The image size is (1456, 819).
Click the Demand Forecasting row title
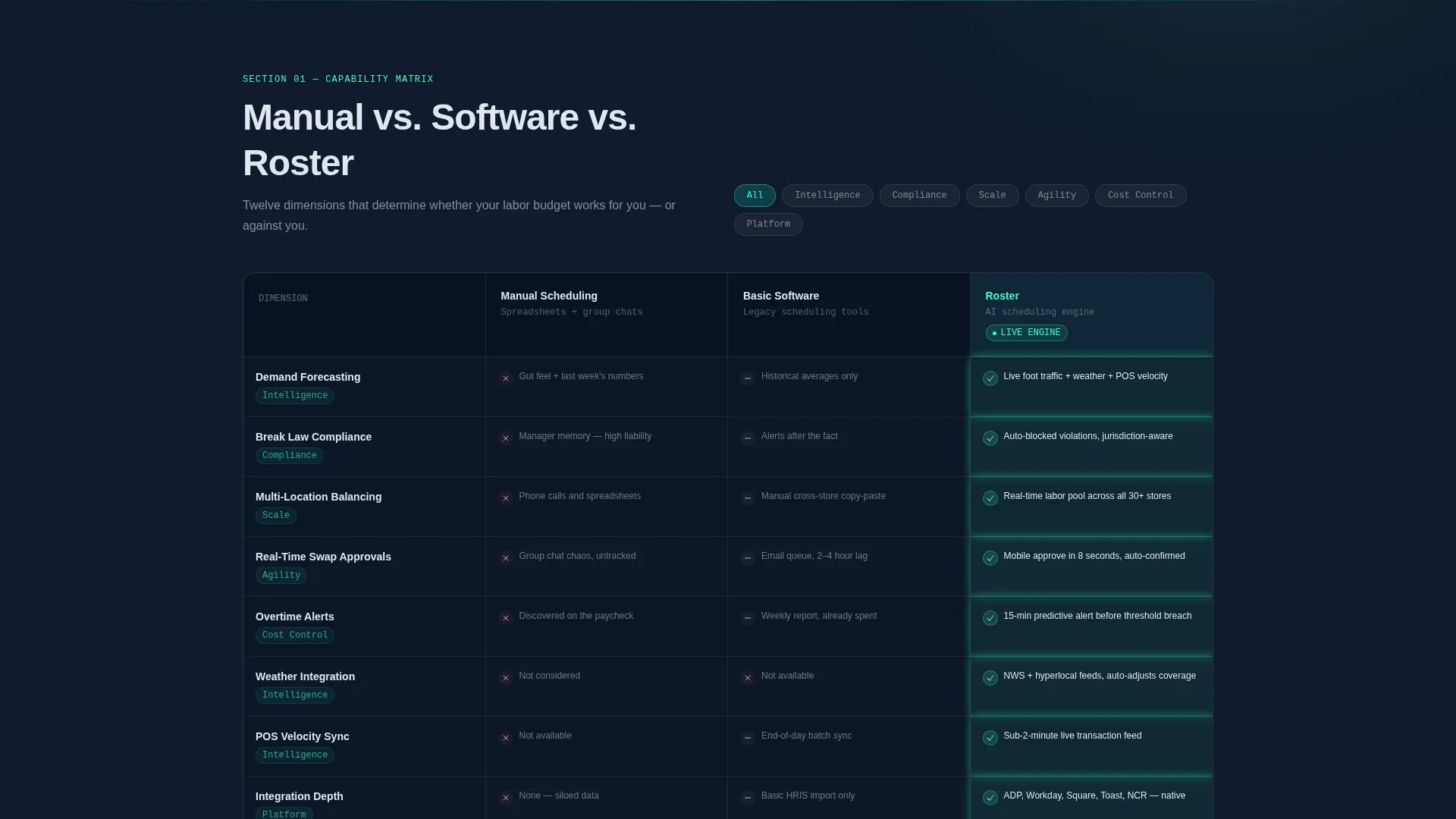point(308,377)
